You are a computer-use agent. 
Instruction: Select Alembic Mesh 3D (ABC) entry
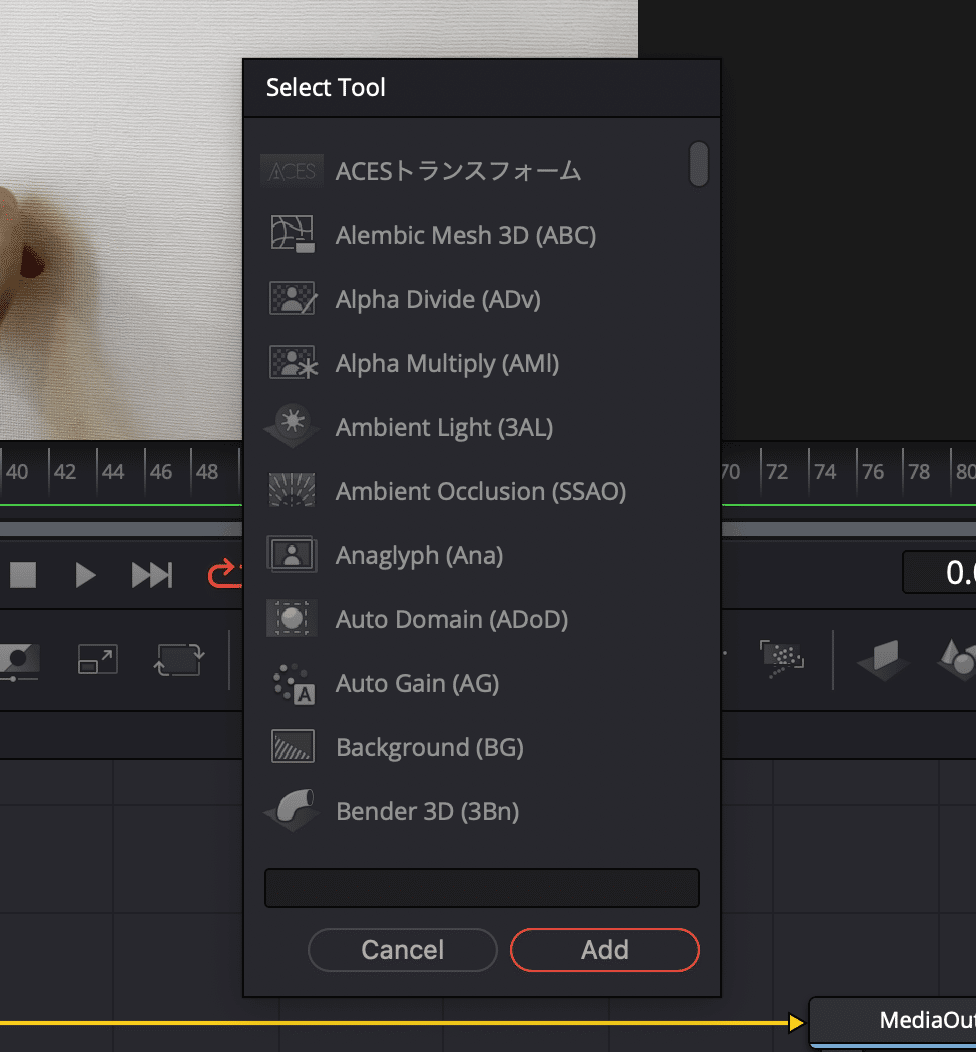click(x=466, y=235)
